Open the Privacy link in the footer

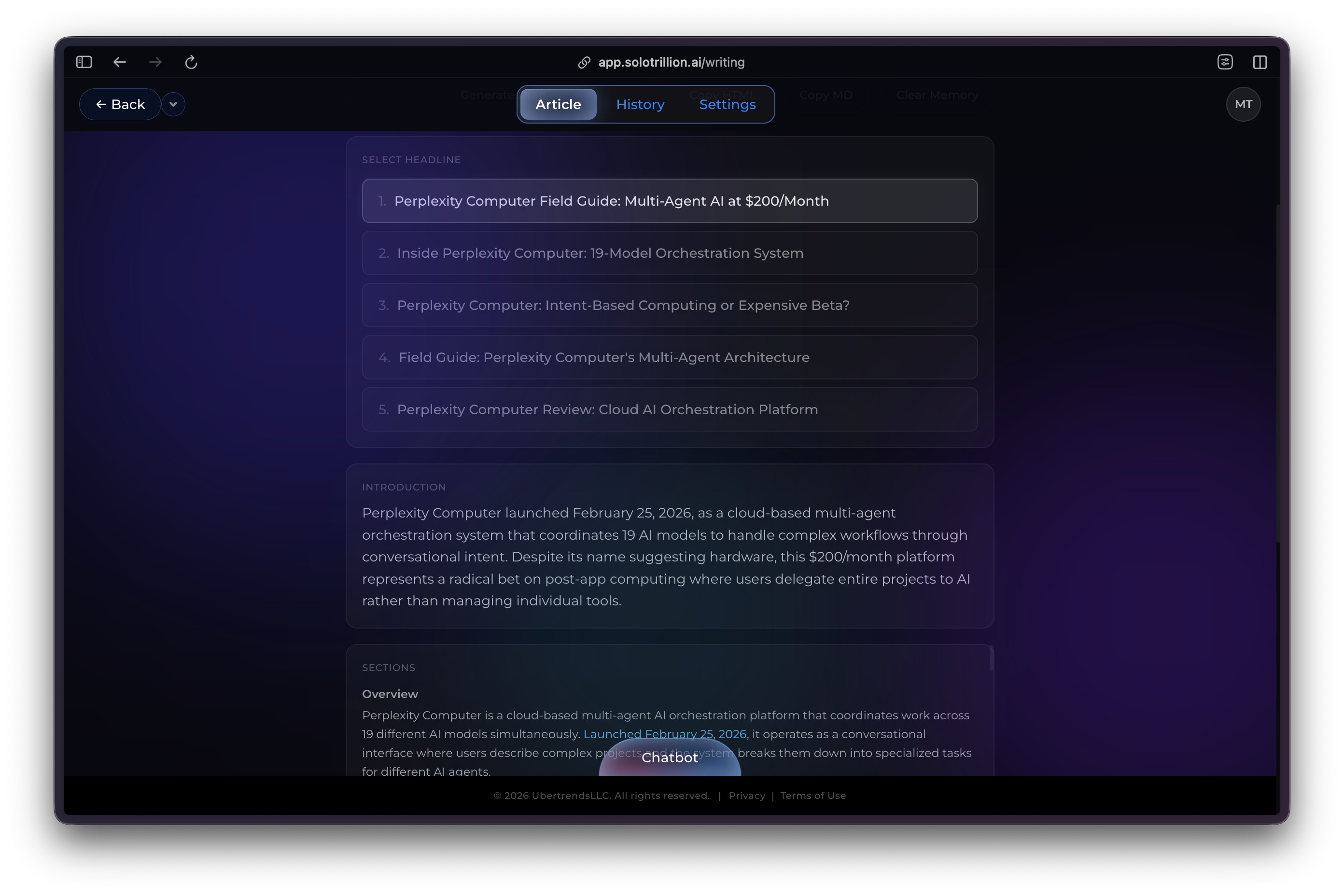(746, 796)
